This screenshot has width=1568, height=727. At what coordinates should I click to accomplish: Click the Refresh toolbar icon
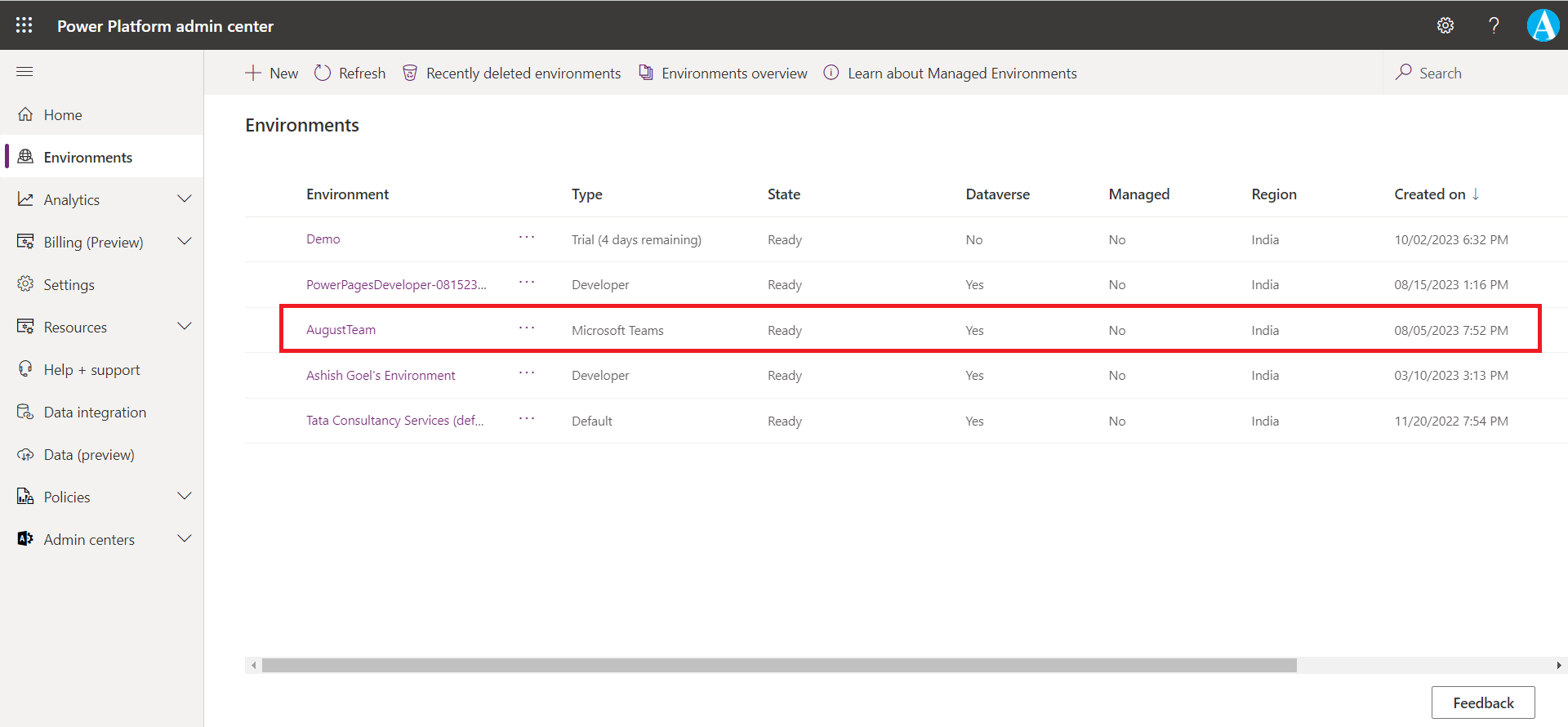[323, 73]
